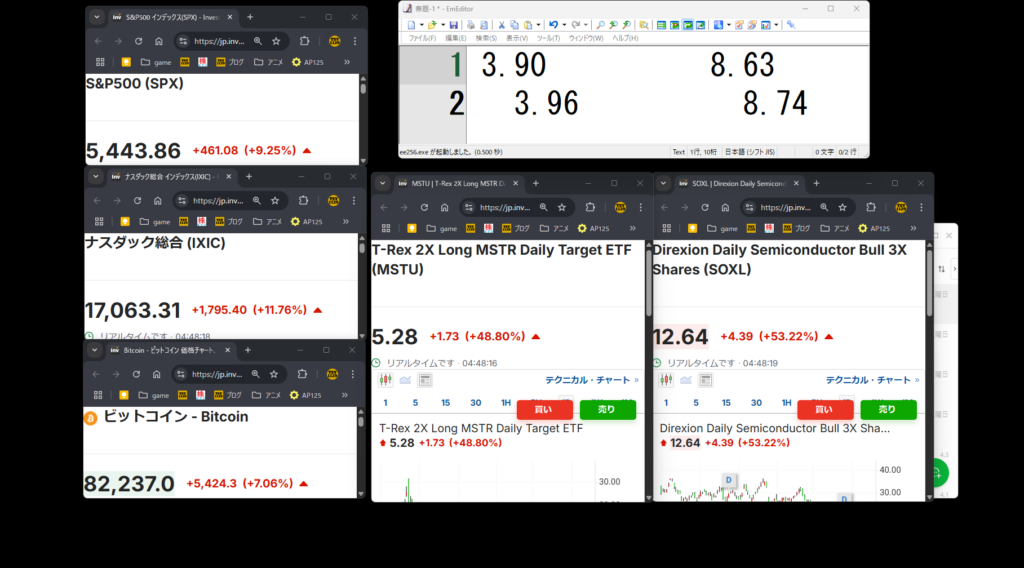
Task: Open site info icon in Nasdaq address bar
Action: tap(182, 201)
